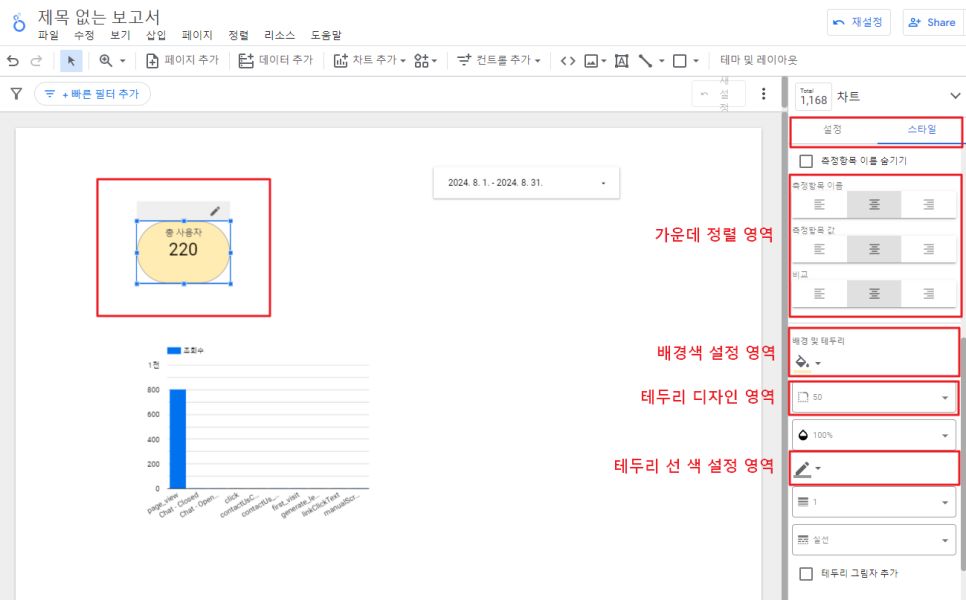The height and width of the screenshot is (600, 966).
Task: Left-align the 측정항목 이름
Action: pyautogui.click(x=819, y=205)
